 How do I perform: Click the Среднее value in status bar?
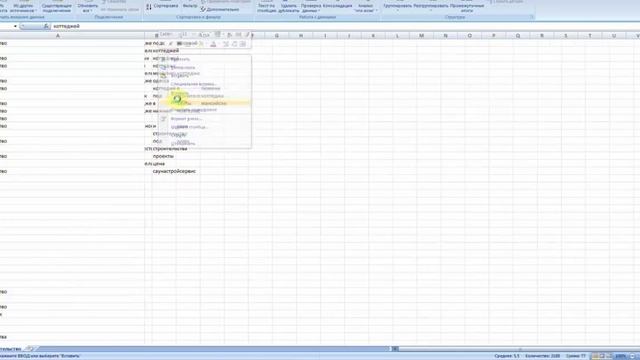click(507, 356)
